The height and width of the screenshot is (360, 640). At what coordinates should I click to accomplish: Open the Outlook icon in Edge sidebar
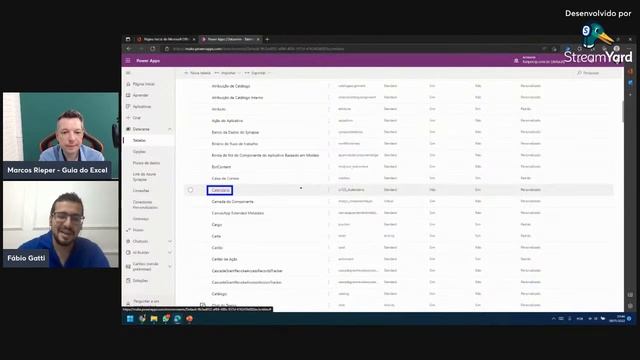[631, 83]
